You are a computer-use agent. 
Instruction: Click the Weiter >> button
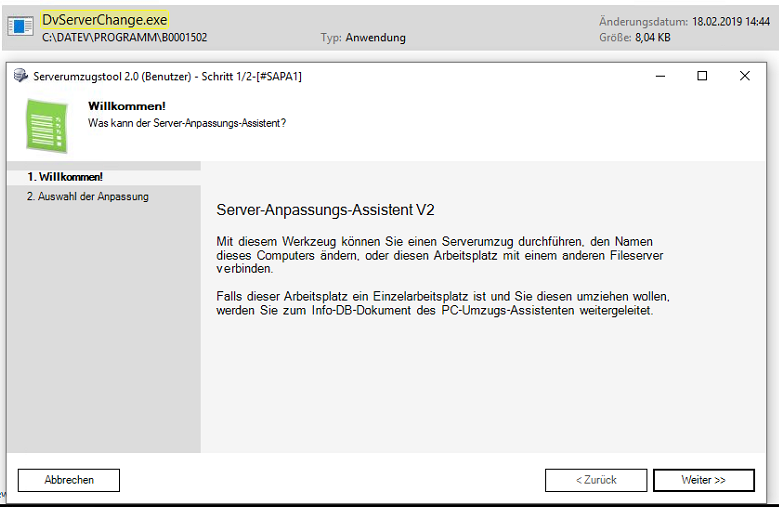tap(703, 480)
